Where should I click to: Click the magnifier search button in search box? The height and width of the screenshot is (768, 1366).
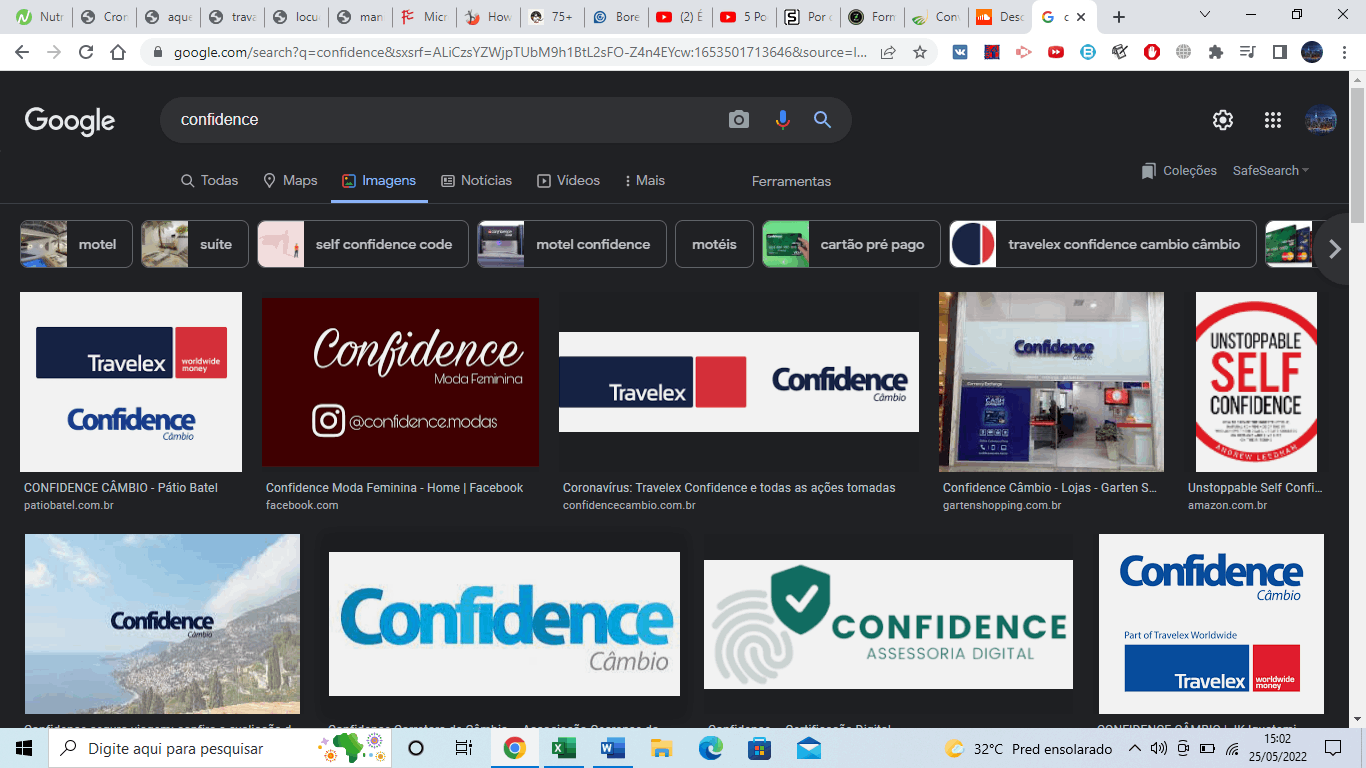[x=822, y=120]
